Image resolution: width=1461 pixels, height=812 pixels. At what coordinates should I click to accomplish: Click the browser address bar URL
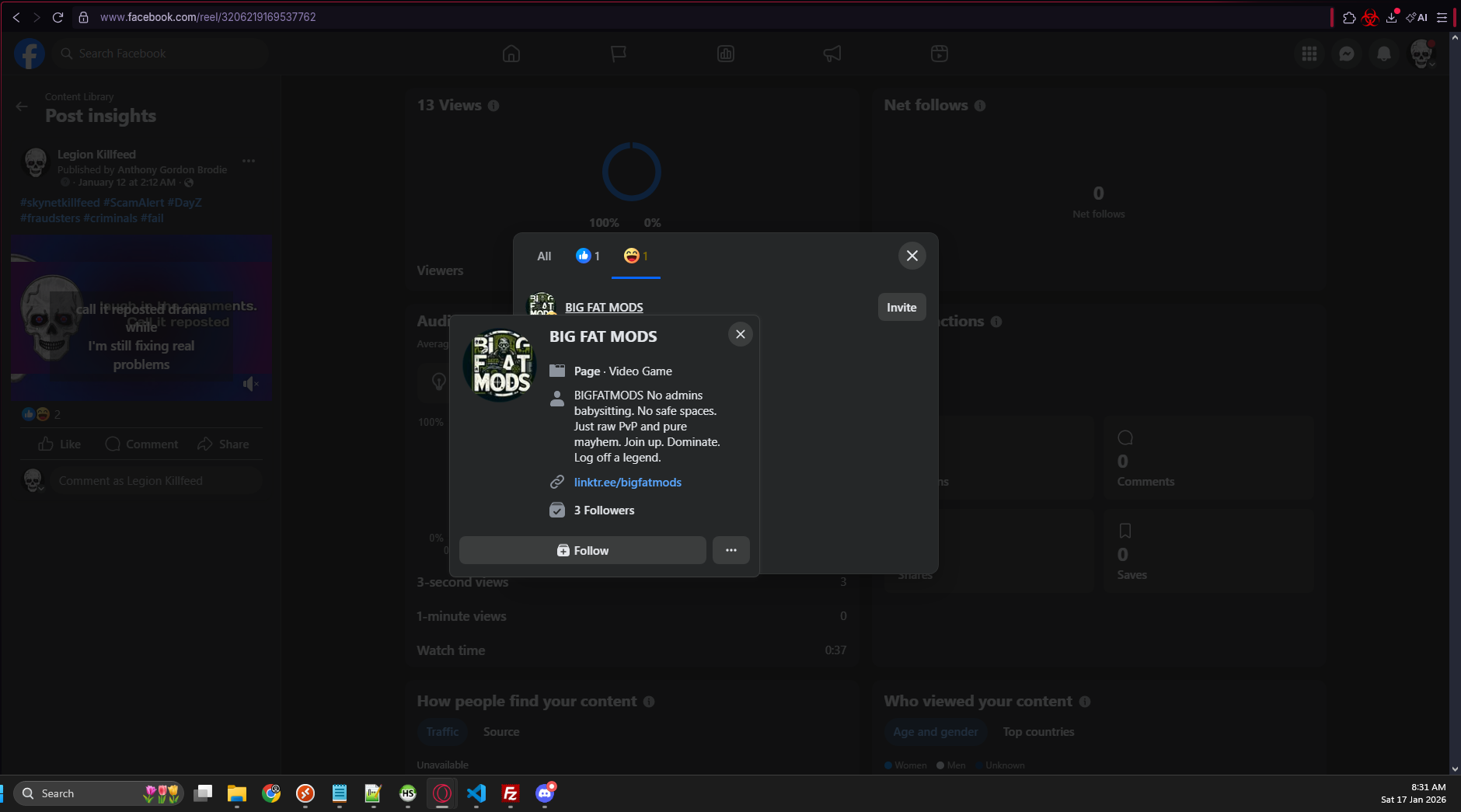207,17
